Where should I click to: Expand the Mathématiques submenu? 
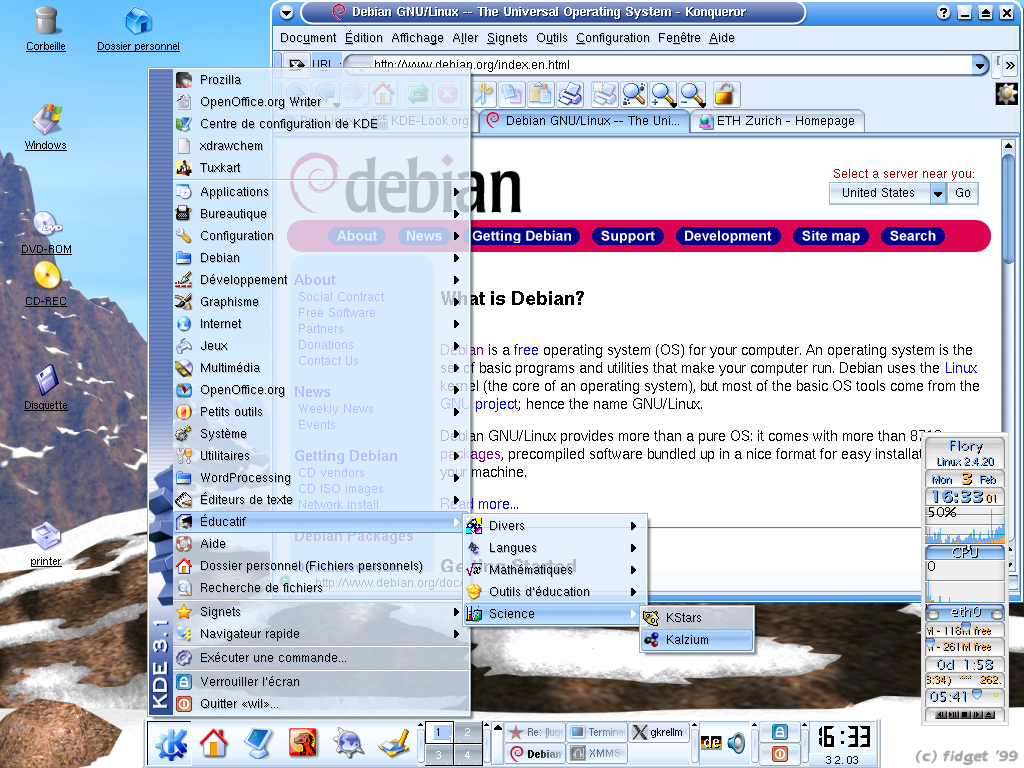[x=554, y=569]
